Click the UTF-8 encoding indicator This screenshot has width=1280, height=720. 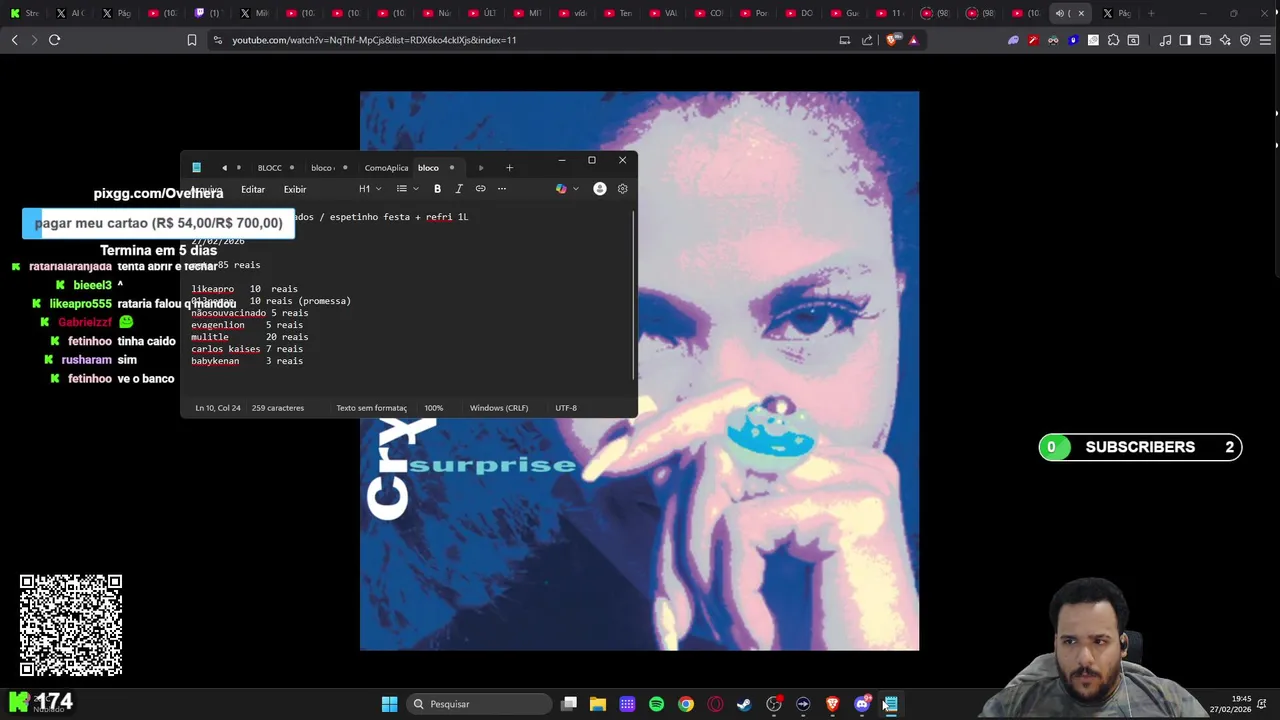(x=566, y=408)
